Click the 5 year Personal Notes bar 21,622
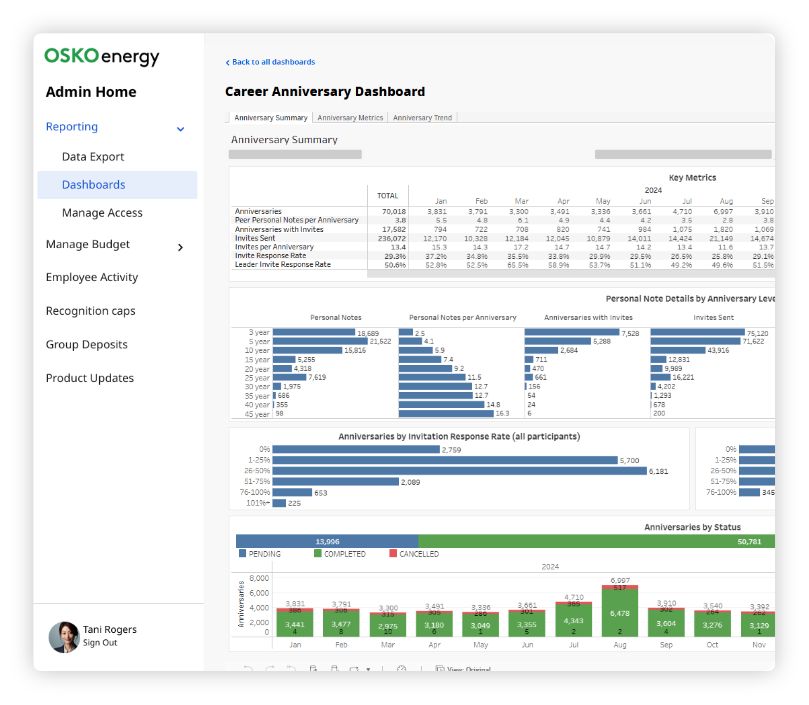The width and height of the screenshot is (809, 705). (x=320, y=341)
